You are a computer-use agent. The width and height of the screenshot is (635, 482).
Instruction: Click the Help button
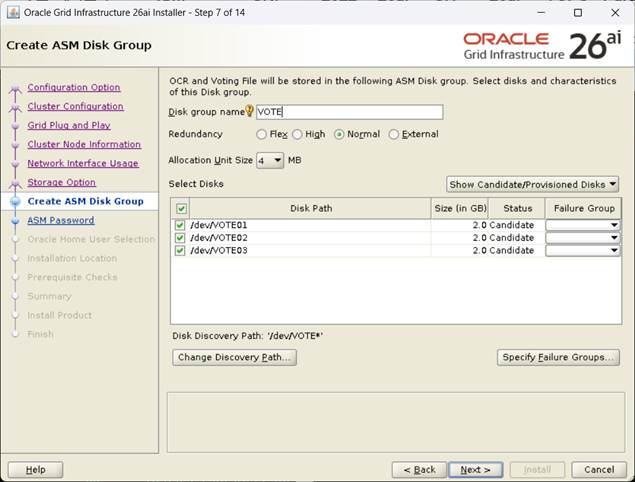(35, 470)
